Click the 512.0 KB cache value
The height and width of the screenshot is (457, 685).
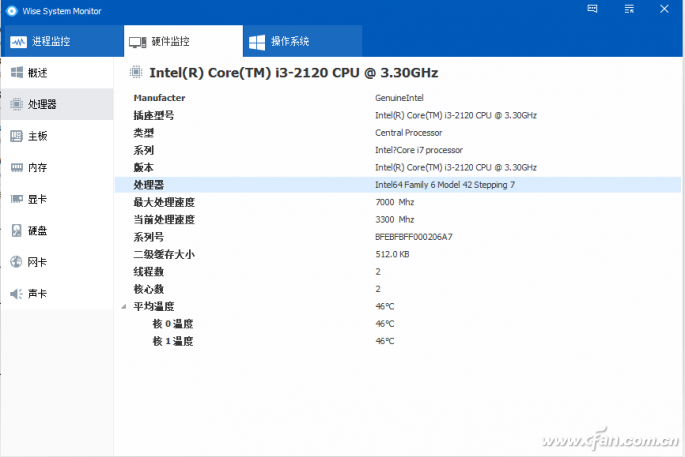pyautogui.click(x=392, y=254)
